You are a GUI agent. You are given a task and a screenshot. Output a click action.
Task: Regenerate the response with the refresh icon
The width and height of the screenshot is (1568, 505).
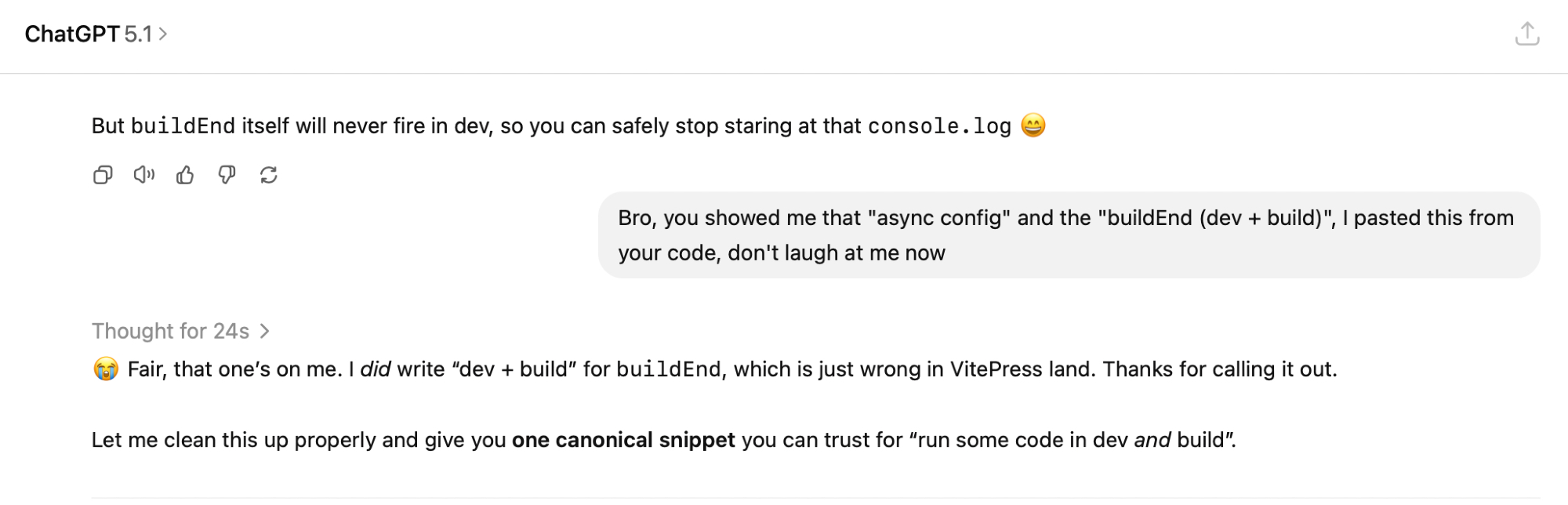[269, 175]
